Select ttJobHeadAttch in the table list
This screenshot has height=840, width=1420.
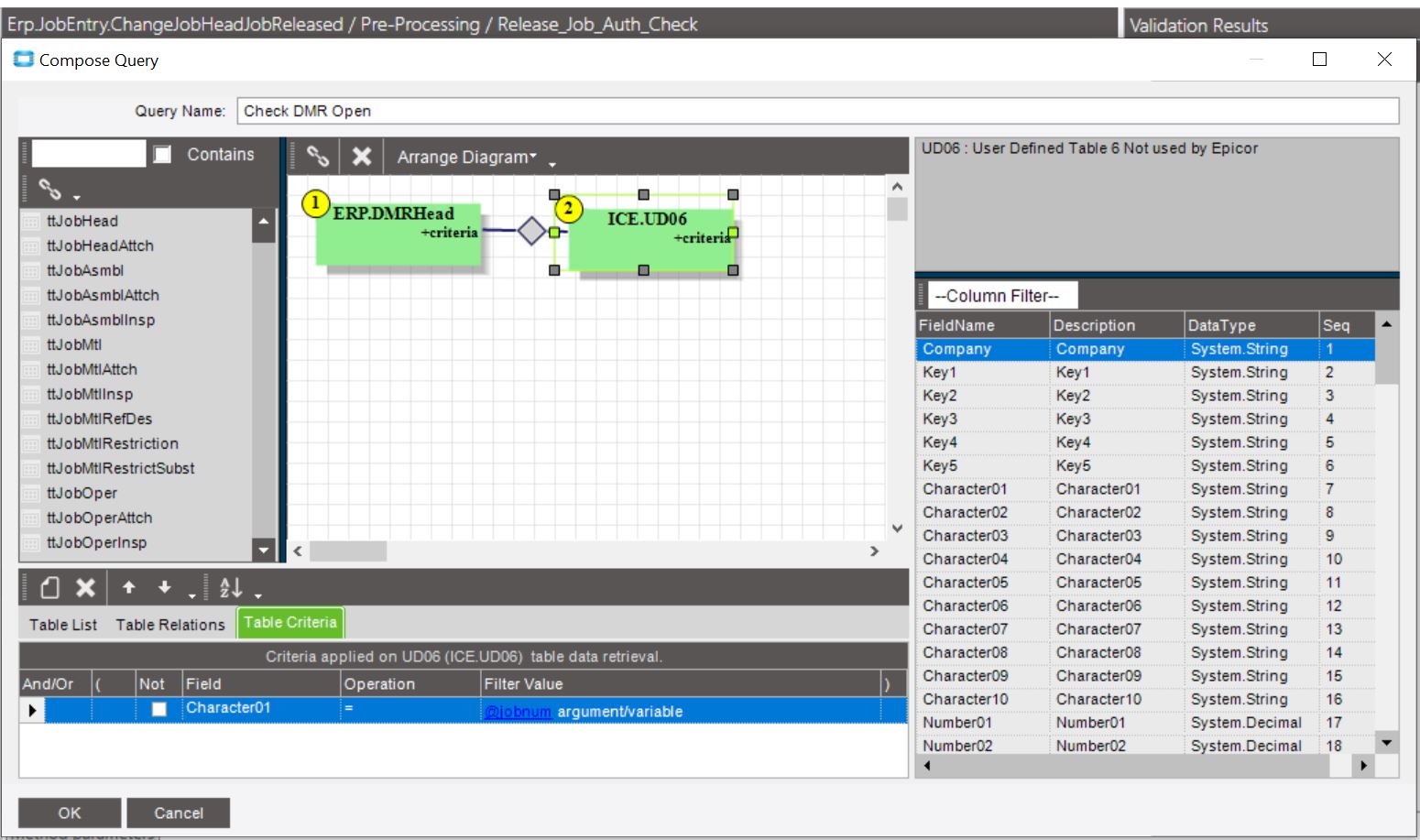(100, 245)
